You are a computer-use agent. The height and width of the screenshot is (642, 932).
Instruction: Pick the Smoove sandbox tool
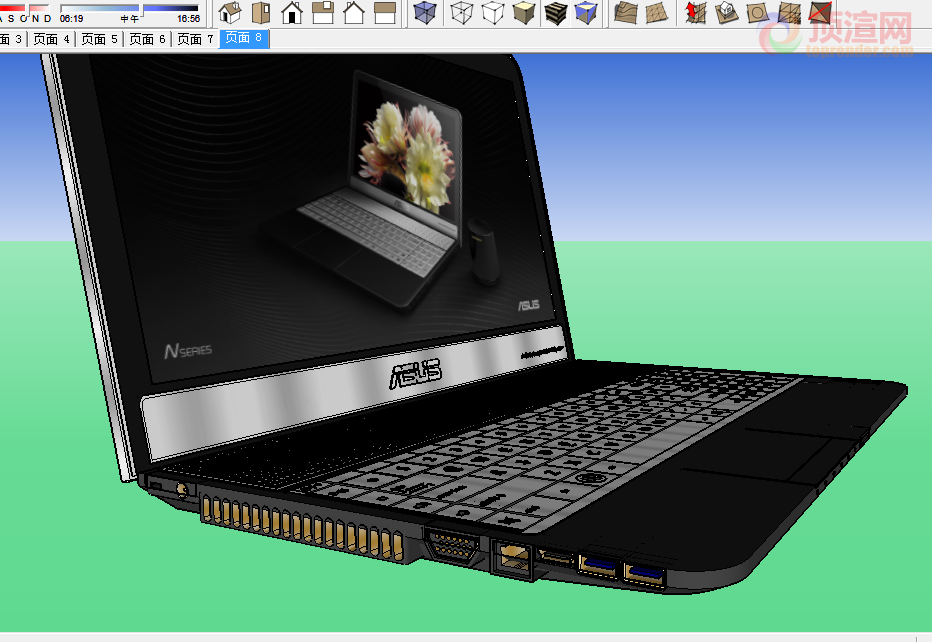[x=694, y=12]
